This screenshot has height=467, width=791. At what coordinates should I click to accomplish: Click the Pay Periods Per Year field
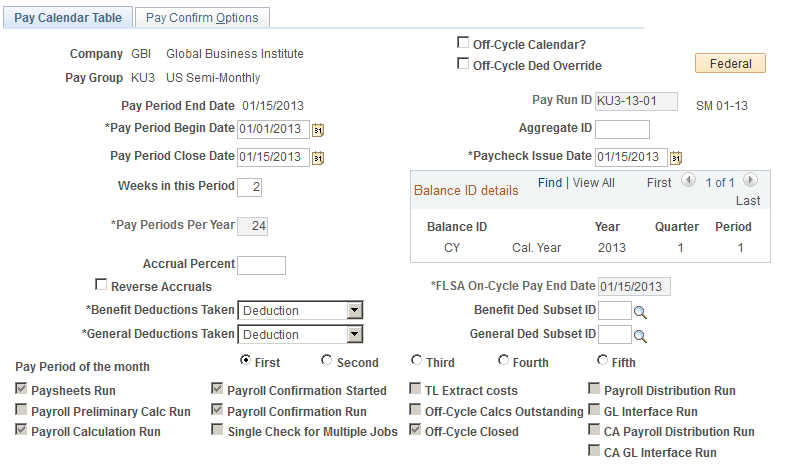(x=252, y=226)
